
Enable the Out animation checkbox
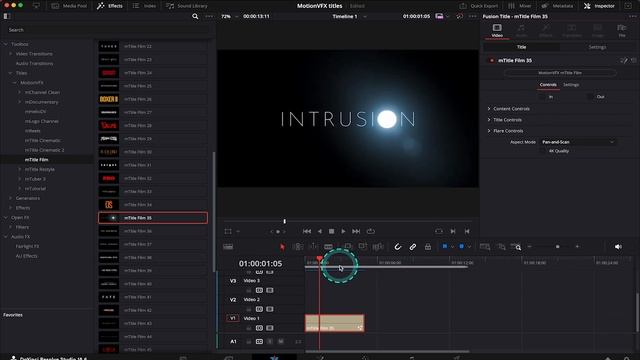tap(589, 97)
